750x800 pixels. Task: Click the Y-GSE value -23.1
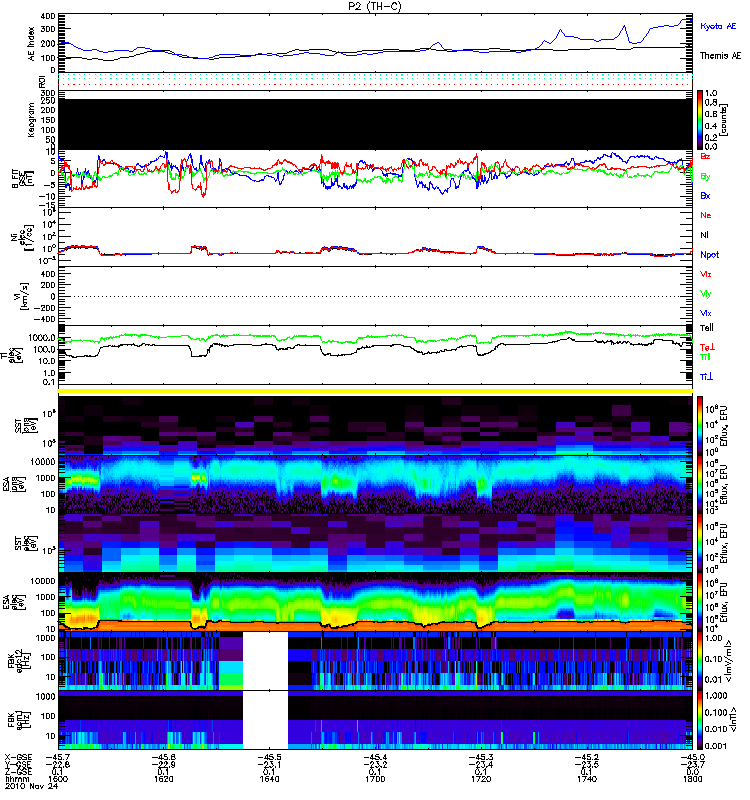(269, 764)
